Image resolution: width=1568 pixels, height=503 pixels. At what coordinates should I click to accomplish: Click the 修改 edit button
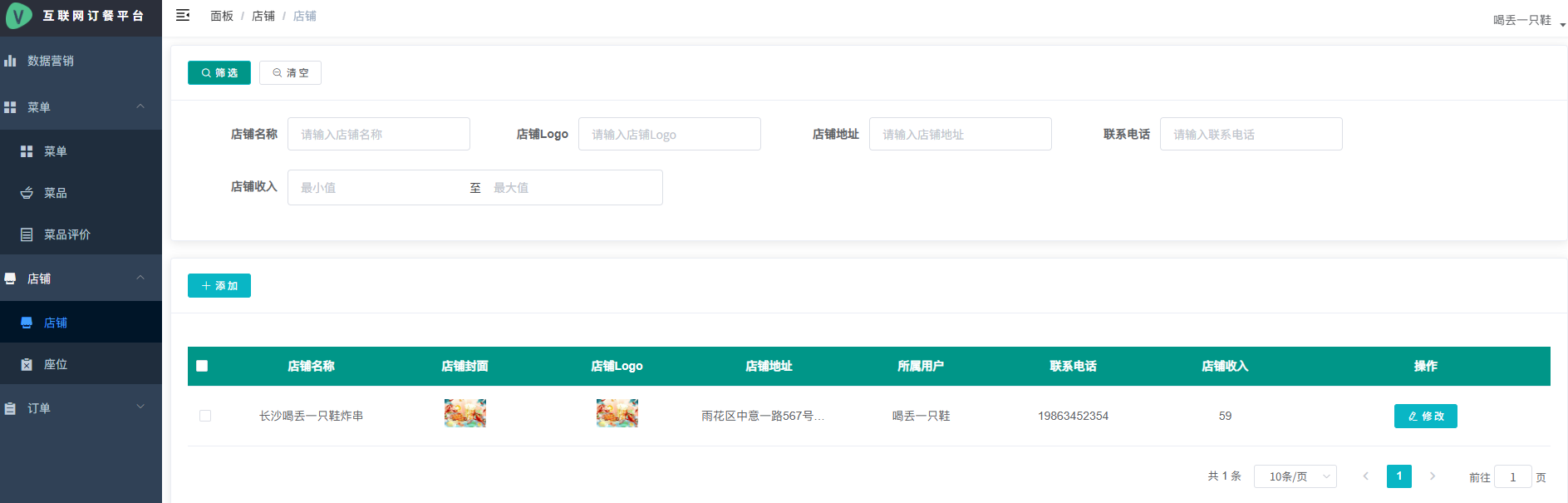1425,416
